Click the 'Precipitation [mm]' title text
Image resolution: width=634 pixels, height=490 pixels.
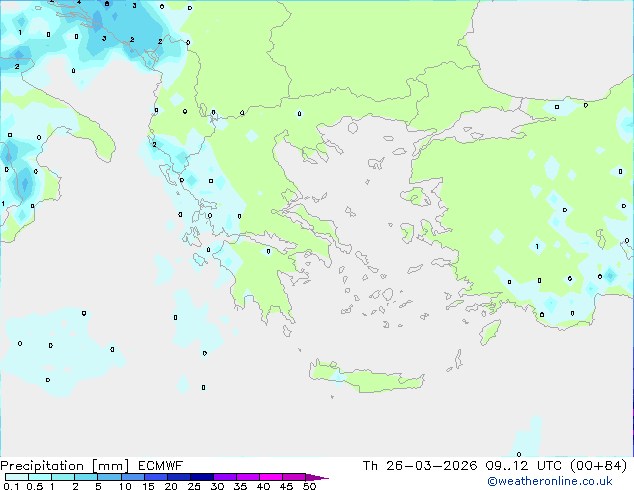point(65,466)
